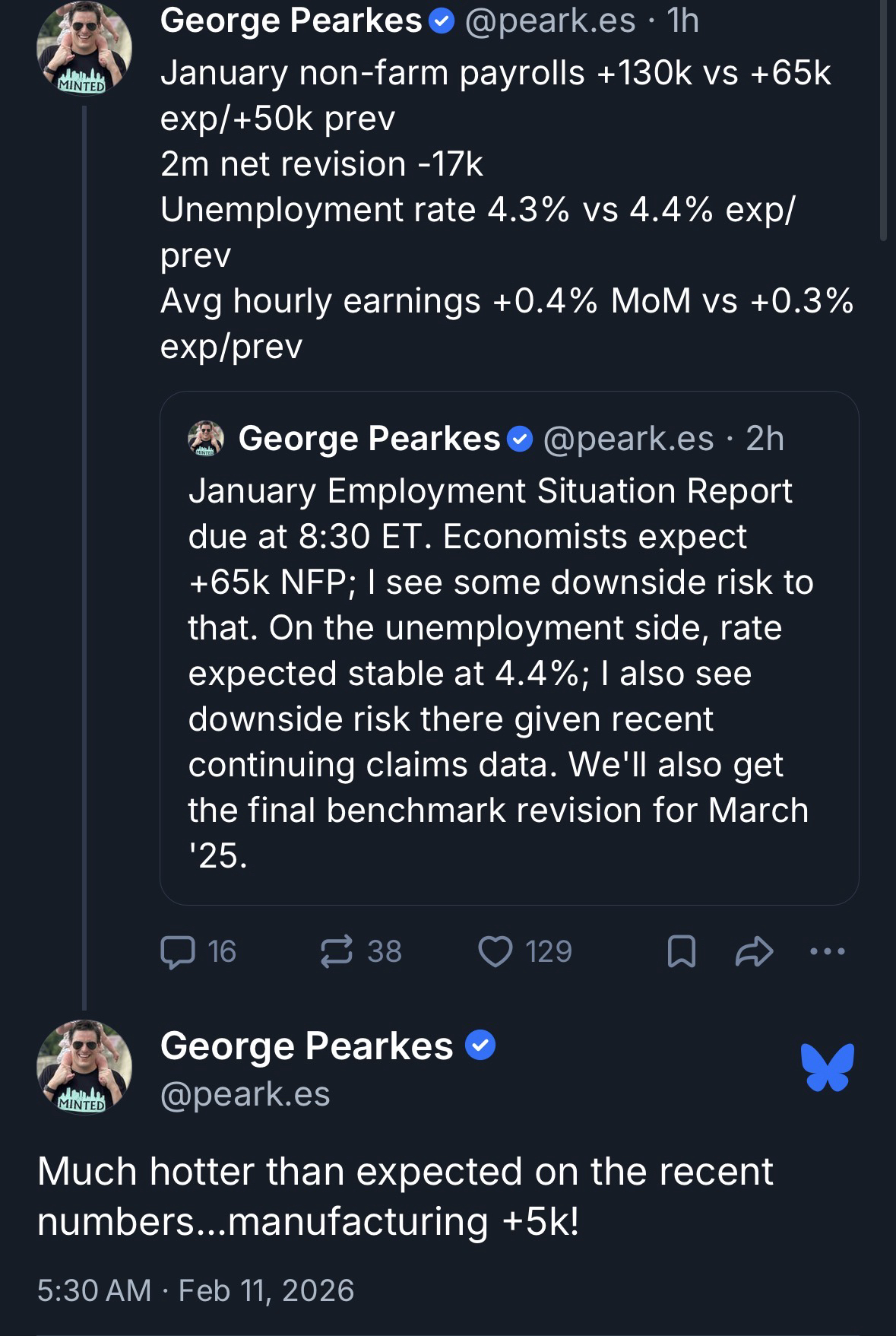Repost the payrolls post

337,951
